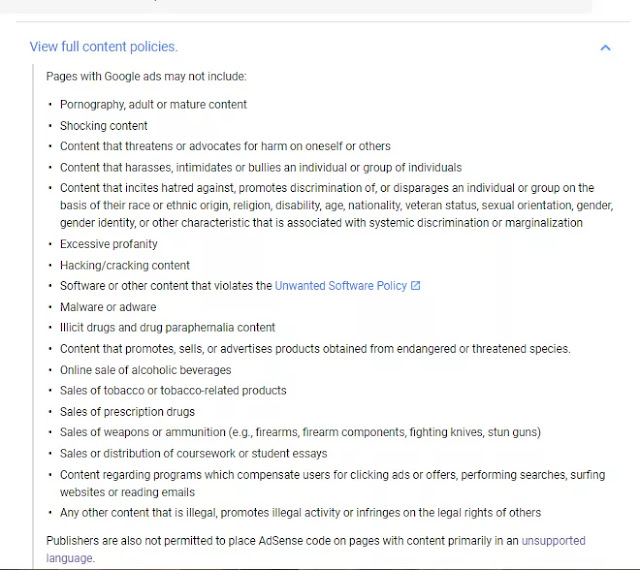
Task: Click "Sales or distribution of coursework" item
Action: (193, 454)
